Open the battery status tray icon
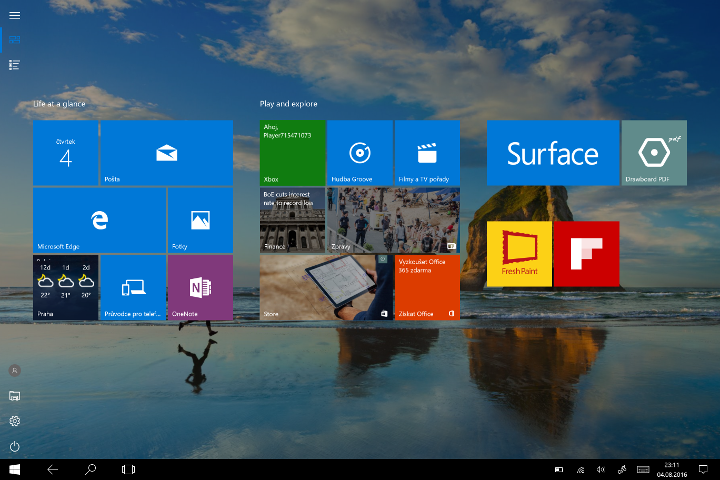Viewport: 720px width, 480px height. tap(559, 469)
